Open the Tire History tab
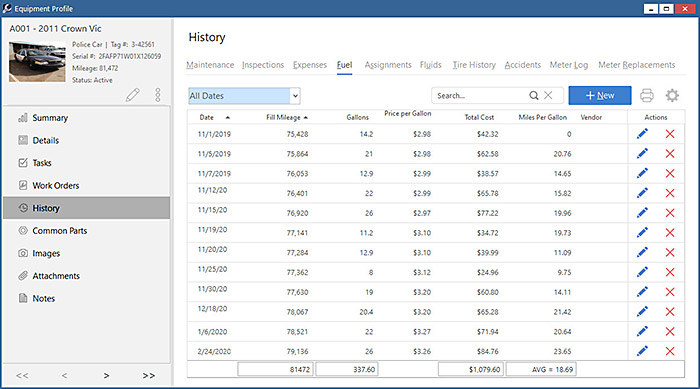 pos(474,65)
